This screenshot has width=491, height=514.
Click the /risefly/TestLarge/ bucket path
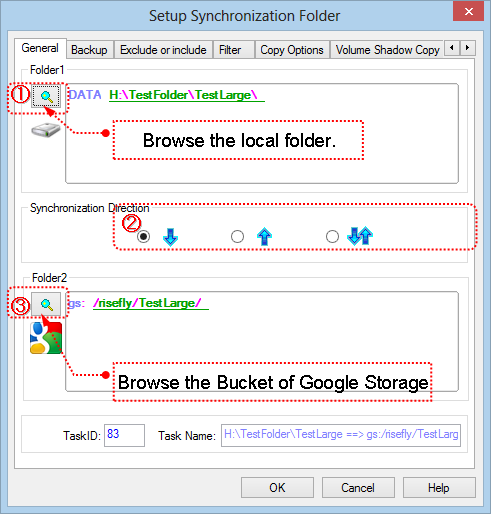tap(151, 303)
